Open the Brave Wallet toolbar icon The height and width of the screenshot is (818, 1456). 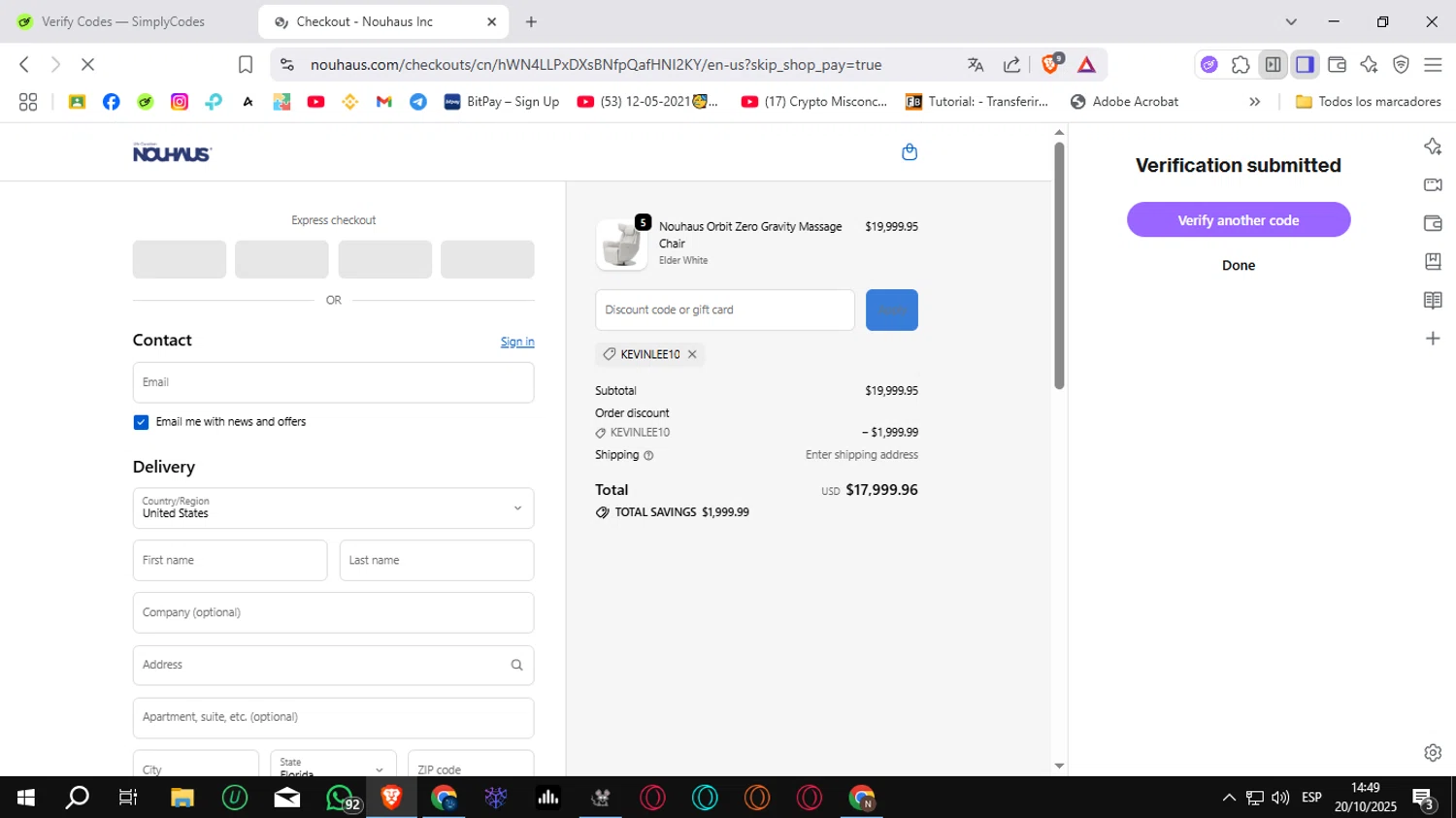[x=1337, y=65]
